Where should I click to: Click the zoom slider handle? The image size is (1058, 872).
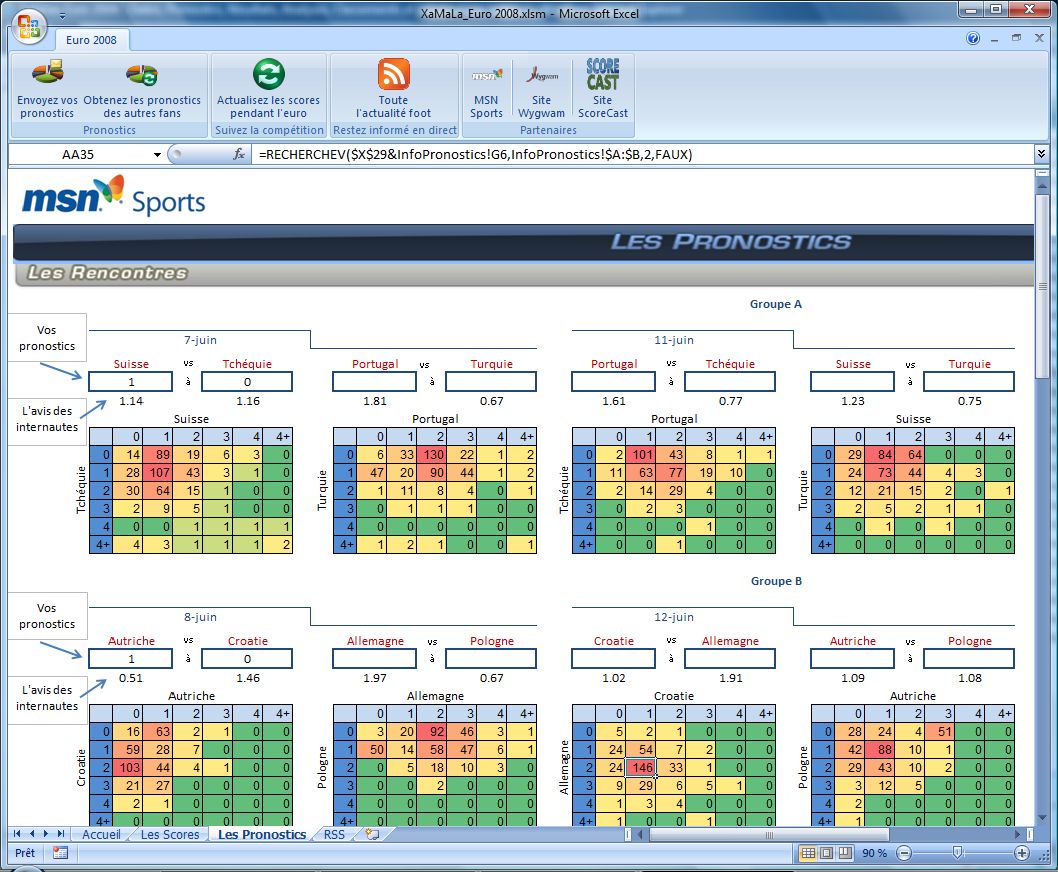tap(957, 853)
